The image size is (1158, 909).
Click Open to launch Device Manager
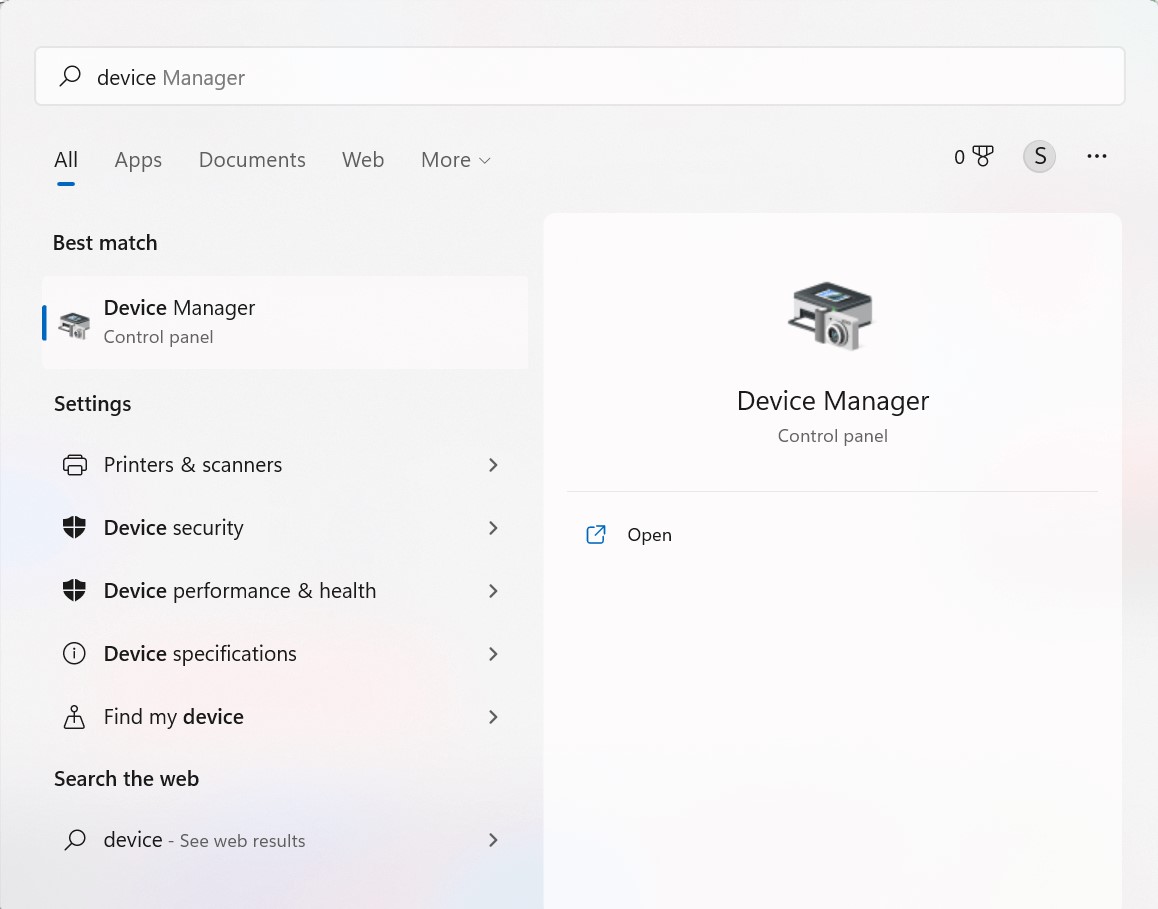pos(650,535)
